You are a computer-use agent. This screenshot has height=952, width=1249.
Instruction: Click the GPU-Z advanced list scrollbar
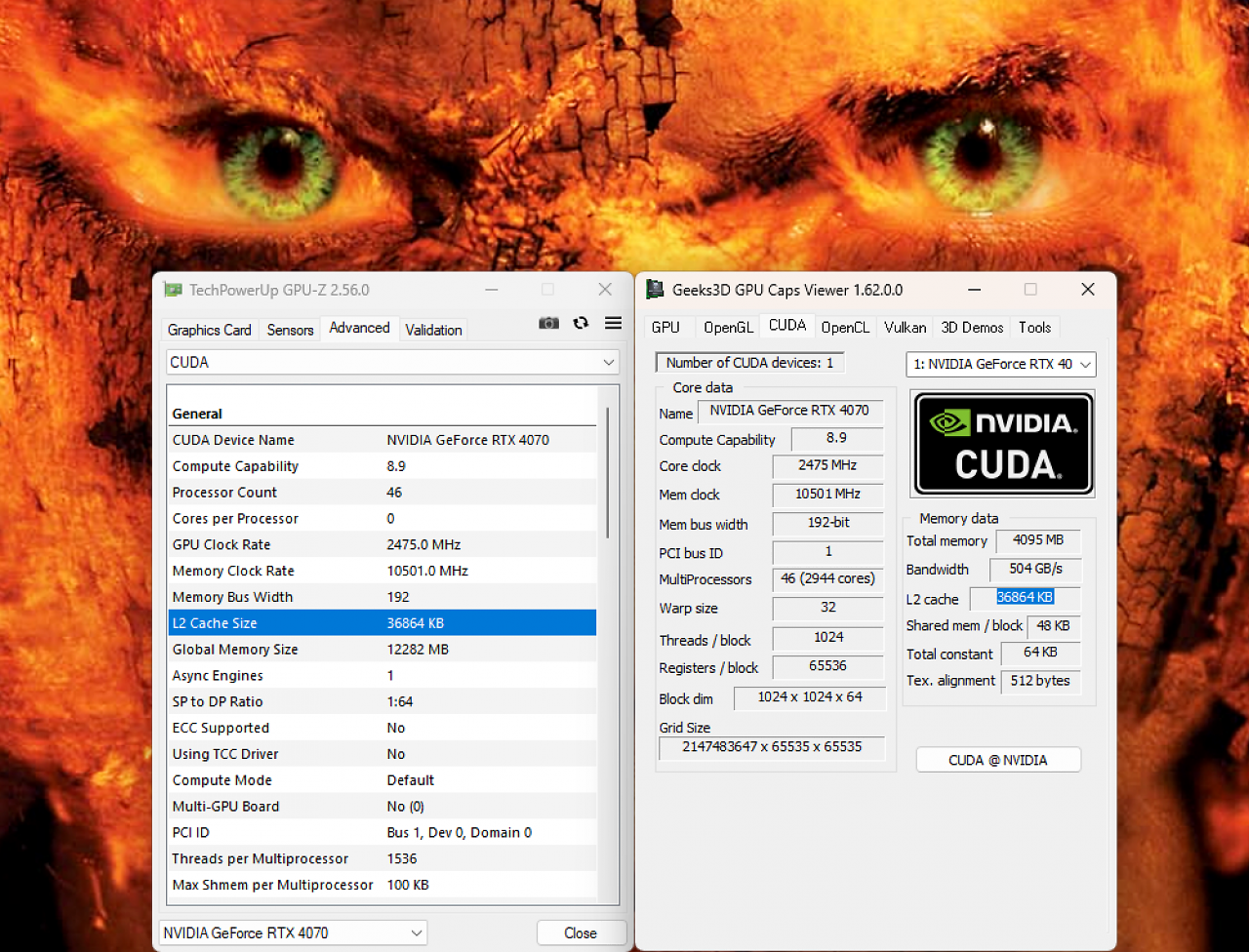pyautogui.click(x=609, y=473)
